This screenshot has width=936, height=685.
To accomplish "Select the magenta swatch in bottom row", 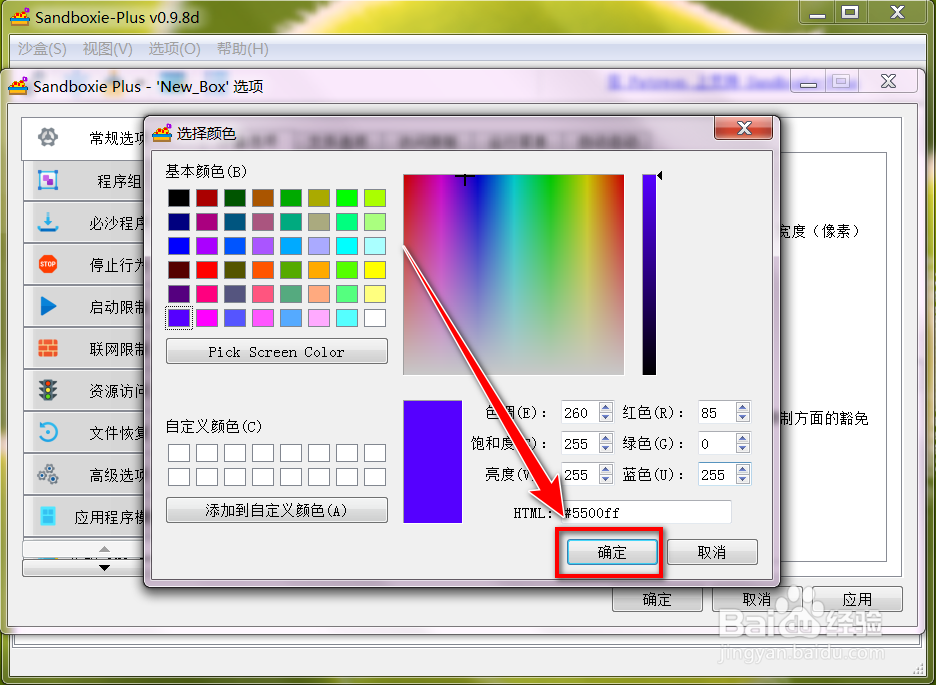I will [207, 318].
